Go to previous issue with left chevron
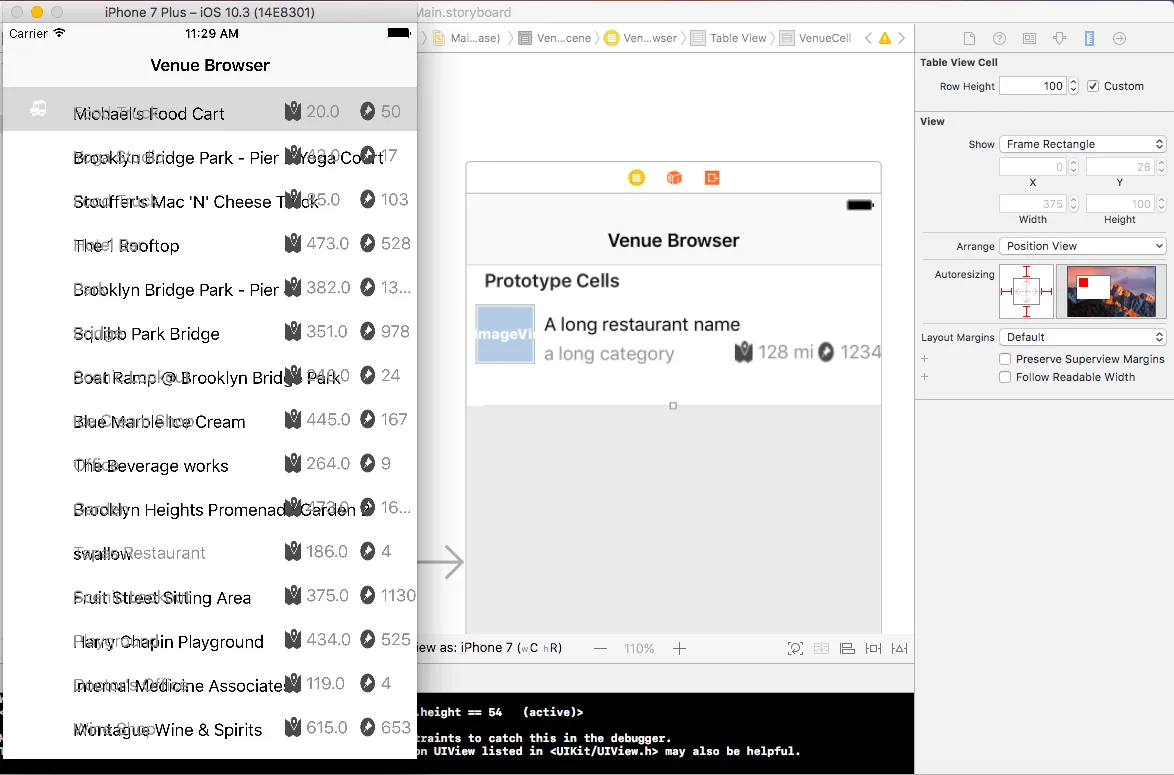 869,38
